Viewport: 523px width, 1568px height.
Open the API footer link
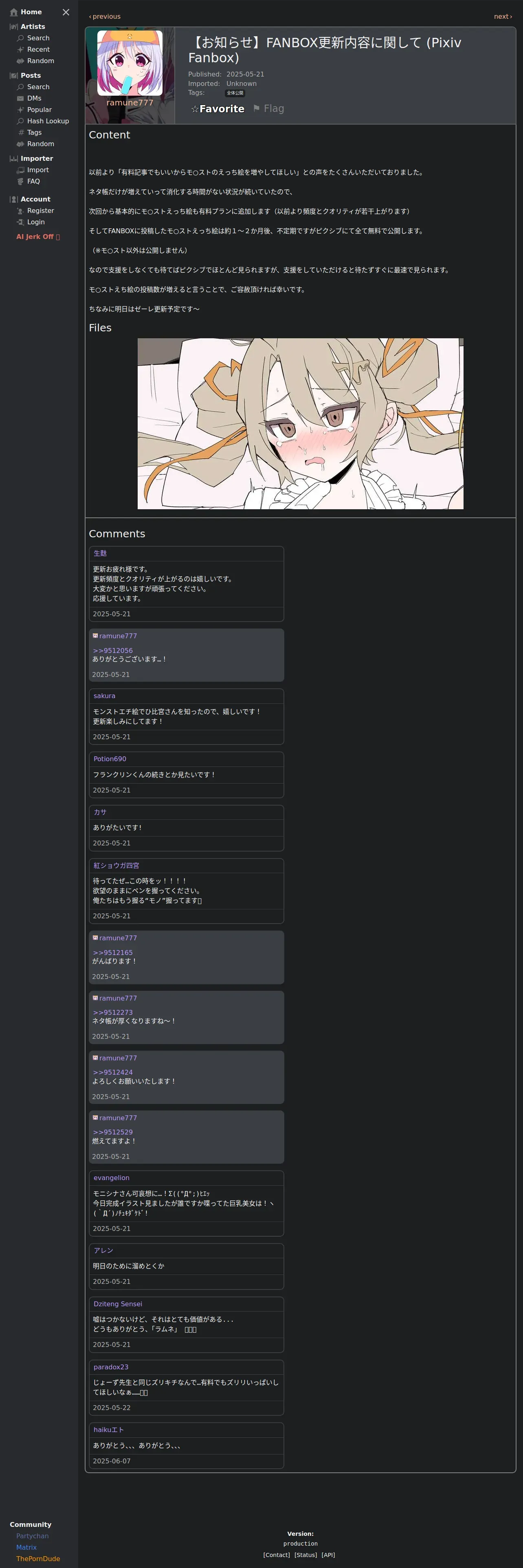(x=328, y=1555)
